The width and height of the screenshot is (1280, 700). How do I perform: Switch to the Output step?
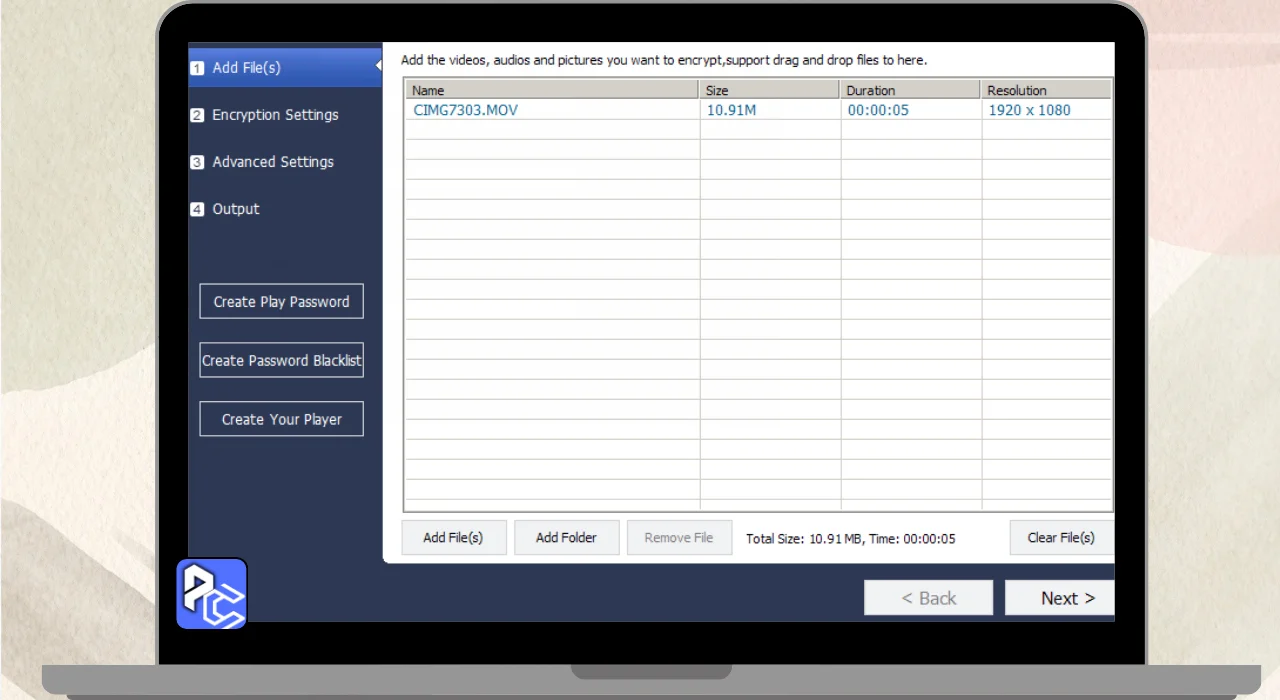[236, 209]
